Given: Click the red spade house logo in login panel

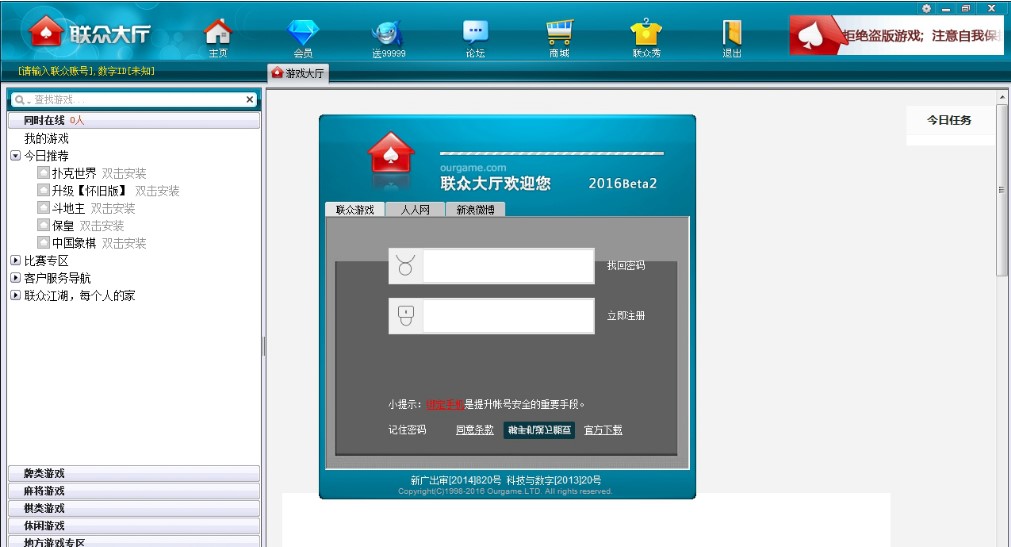Looking at the screenshot, I should click(x=391, y=154).
